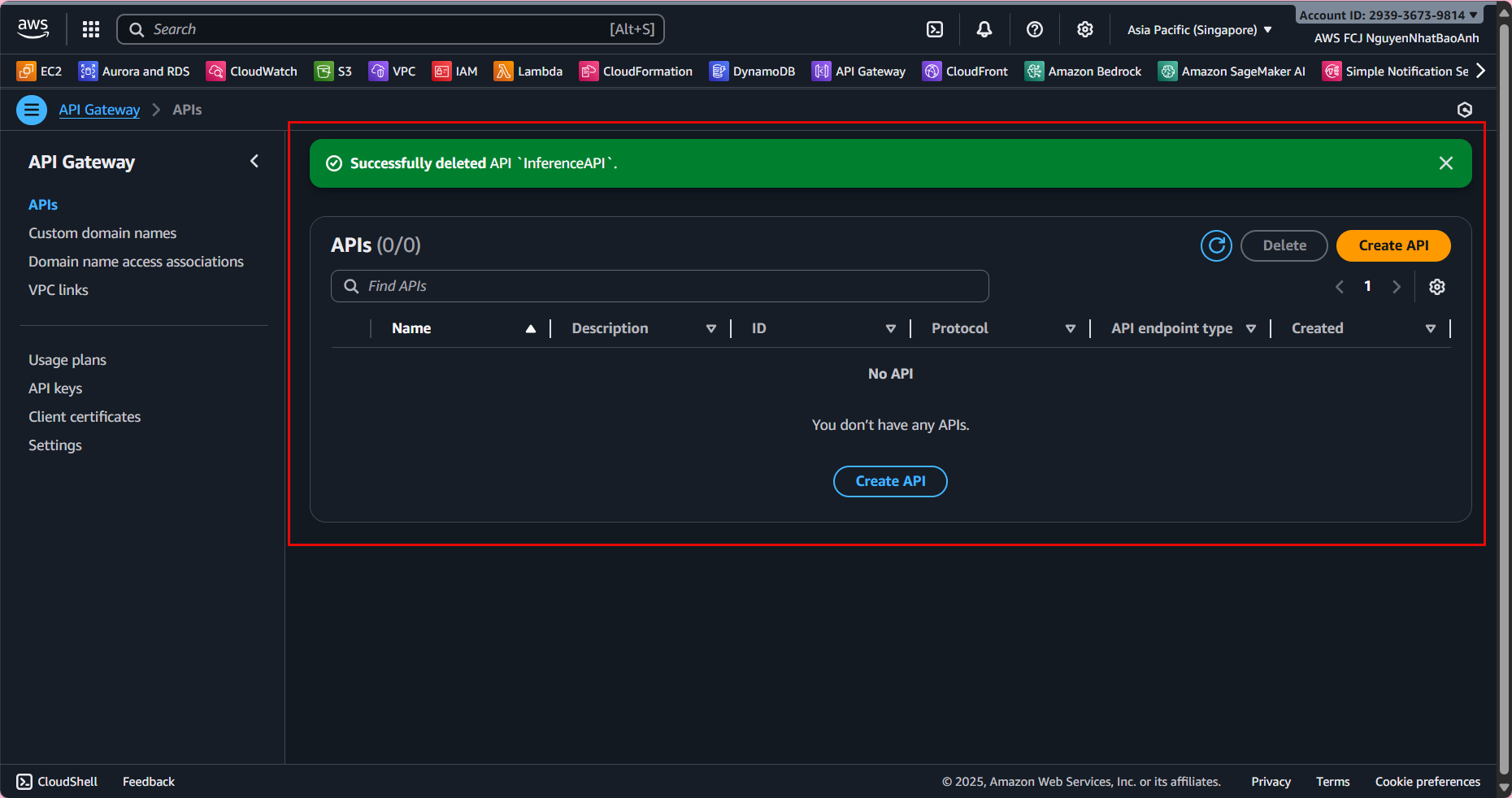Launch CloudShell from the top bar

tap(935, 29)
